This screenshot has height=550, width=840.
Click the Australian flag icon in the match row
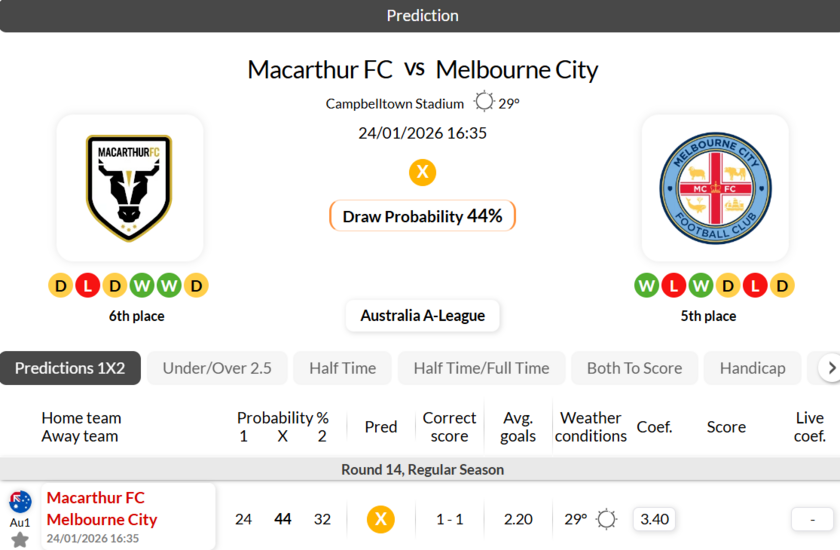click(20, 501)
